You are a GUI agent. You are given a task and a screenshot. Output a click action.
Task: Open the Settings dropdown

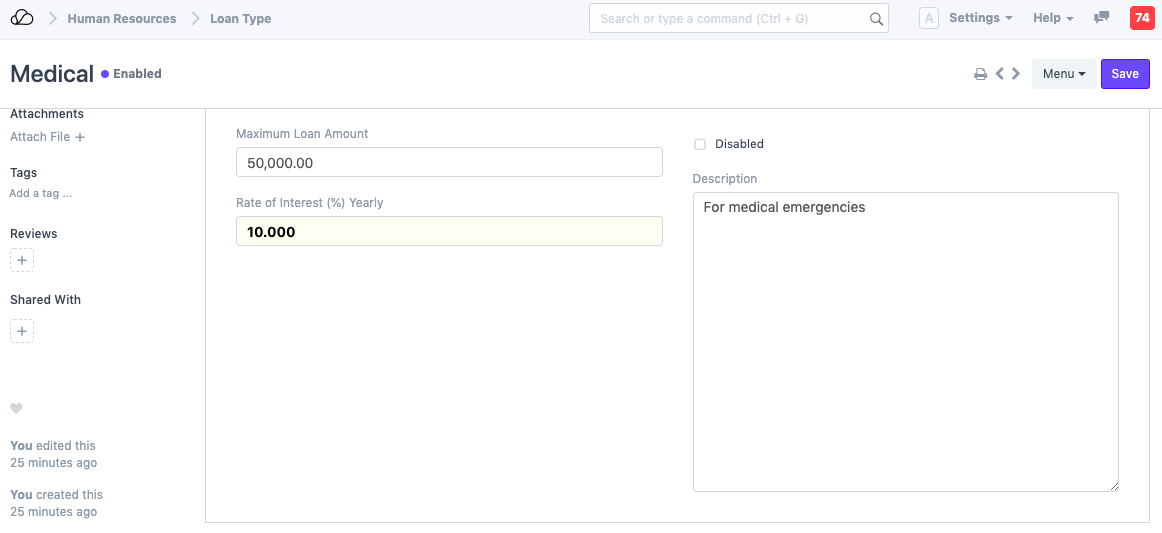point(980,18)
